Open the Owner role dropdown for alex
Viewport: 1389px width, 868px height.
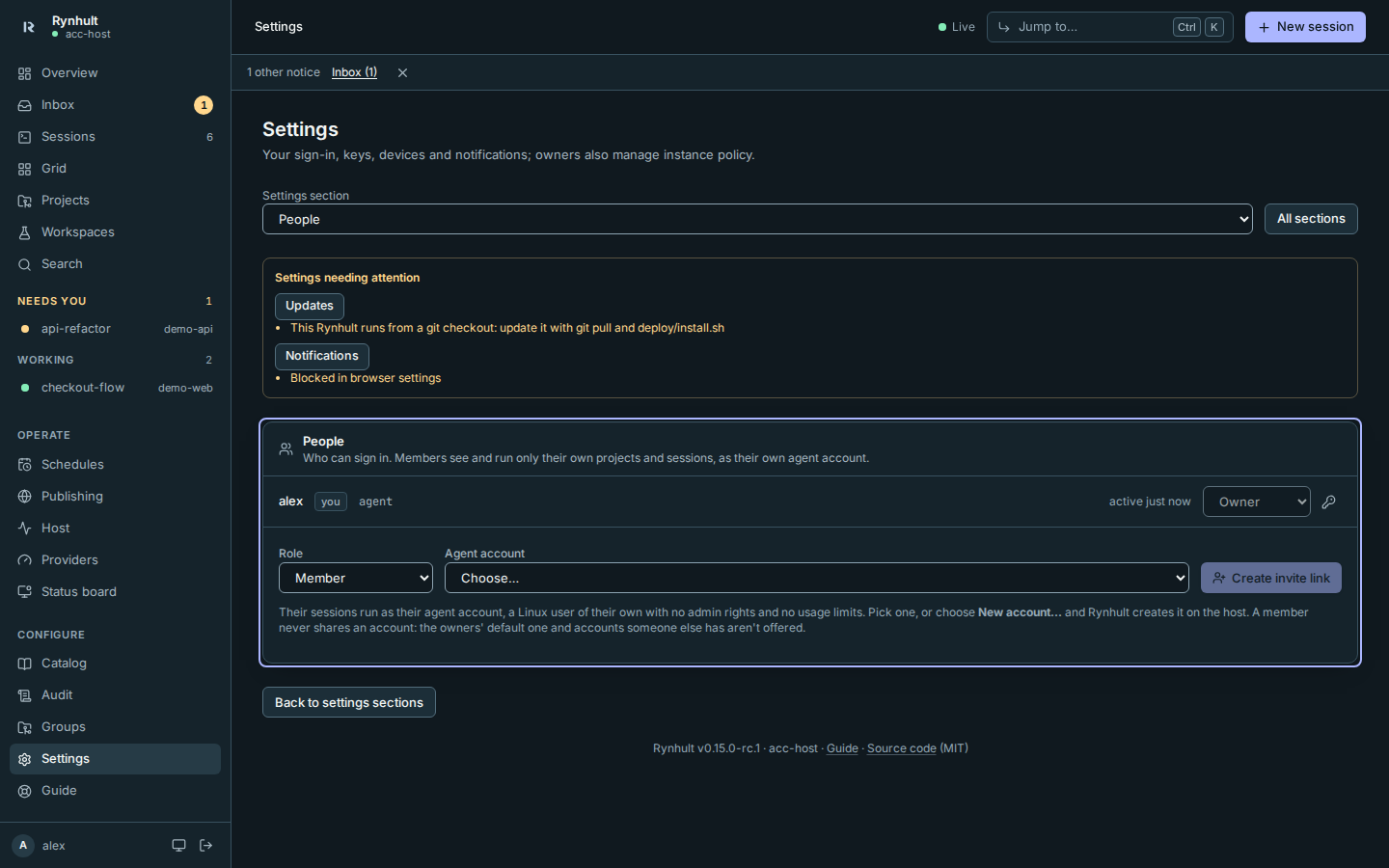[x=1256, y=502]
